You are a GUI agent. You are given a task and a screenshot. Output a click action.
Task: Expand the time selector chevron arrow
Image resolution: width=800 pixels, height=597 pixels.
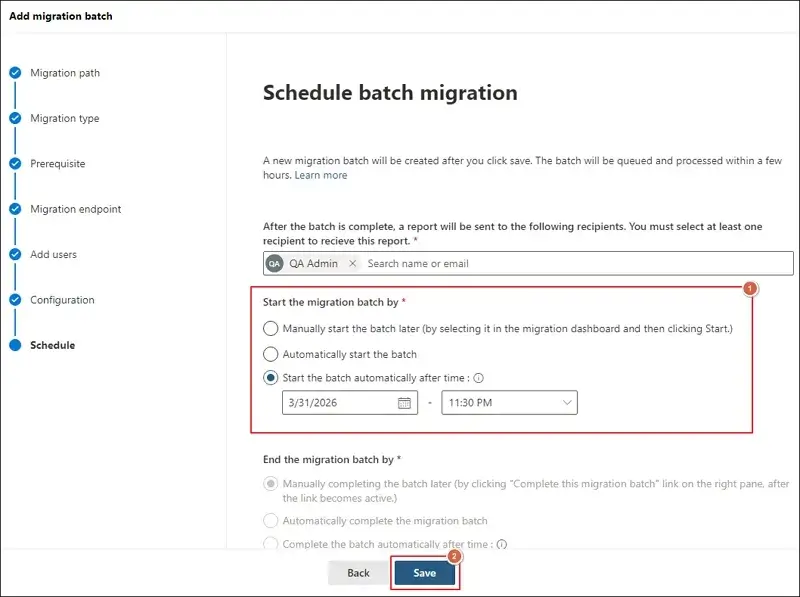click(567, 402)
